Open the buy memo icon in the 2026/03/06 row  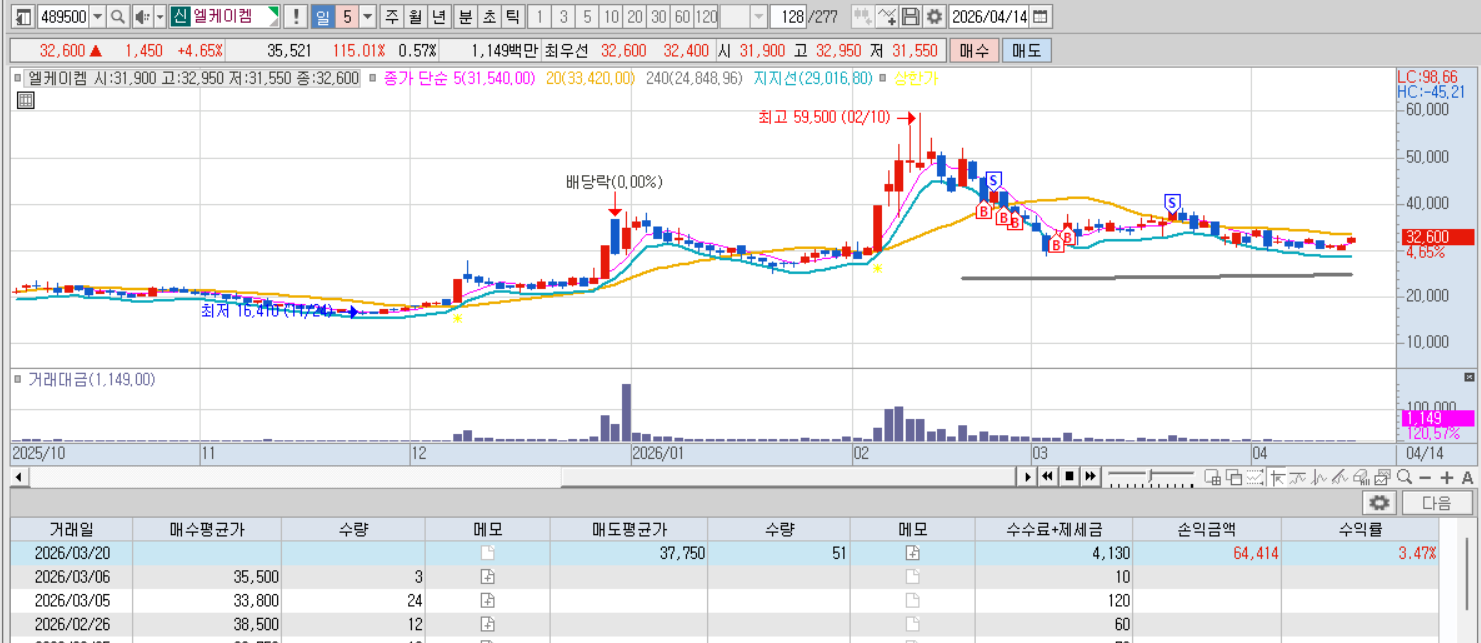487,577
